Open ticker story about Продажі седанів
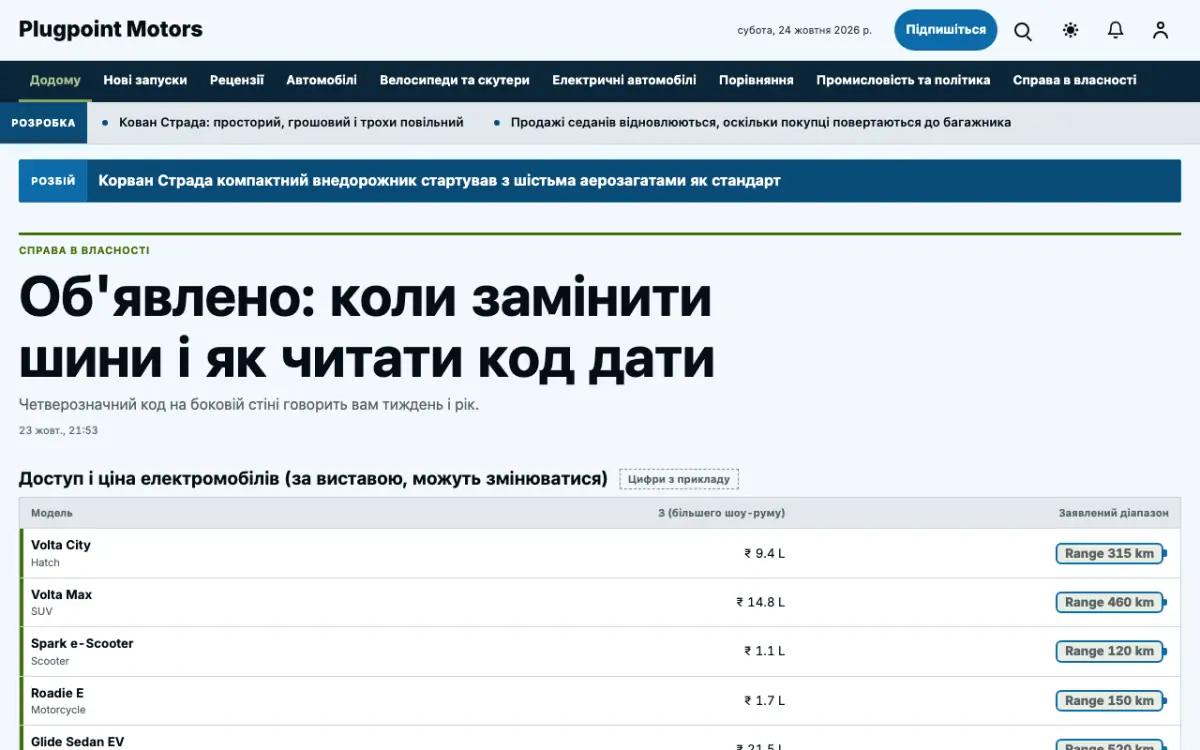1200x750 pixels. (761, 122)
